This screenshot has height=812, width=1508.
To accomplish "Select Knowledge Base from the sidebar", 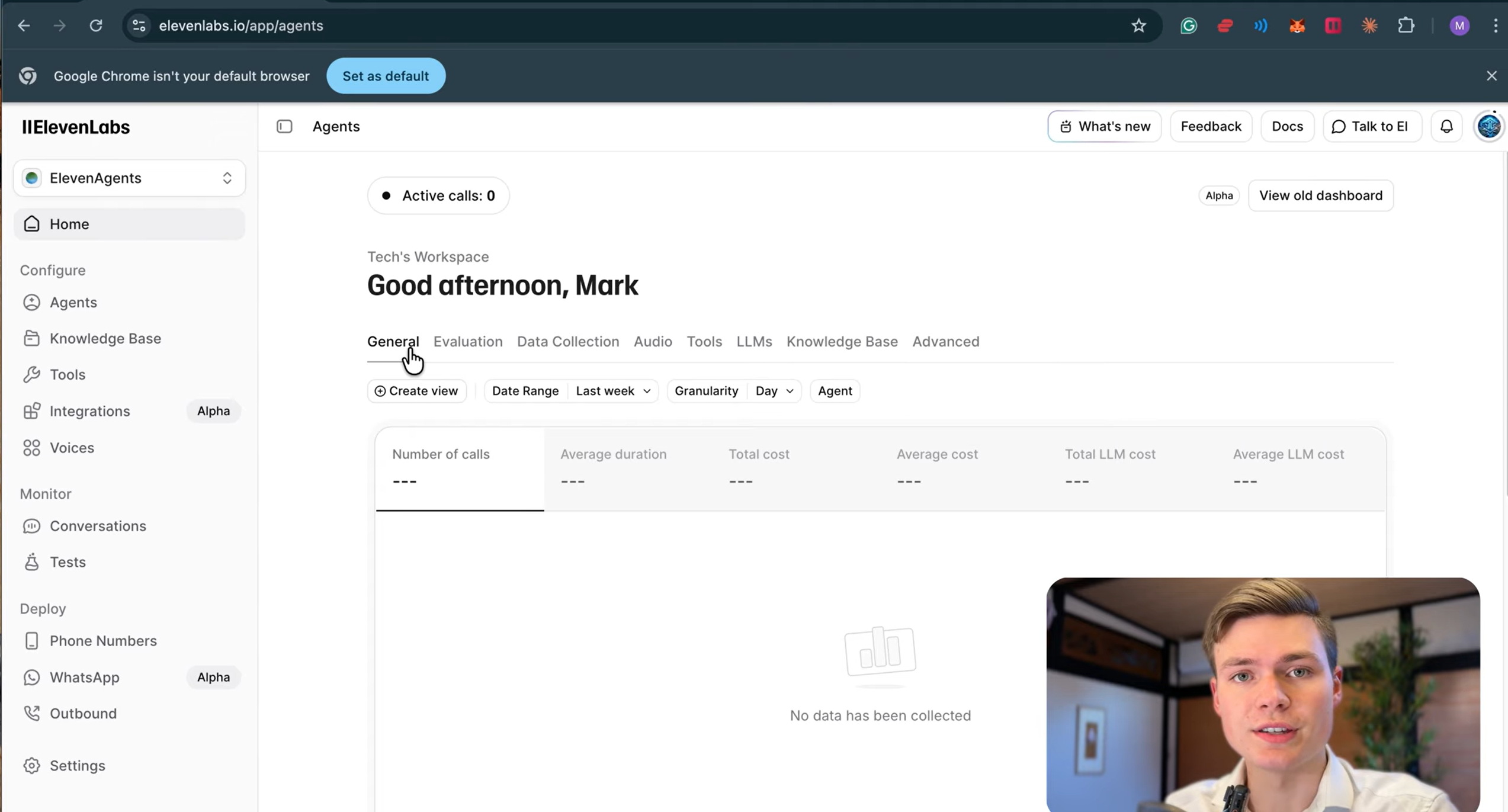I will 105,338.
